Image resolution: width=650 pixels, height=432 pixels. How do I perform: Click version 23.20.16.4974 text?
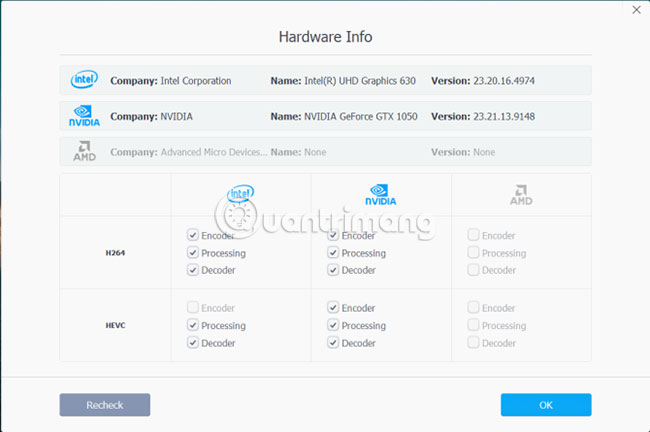[504, 81]
